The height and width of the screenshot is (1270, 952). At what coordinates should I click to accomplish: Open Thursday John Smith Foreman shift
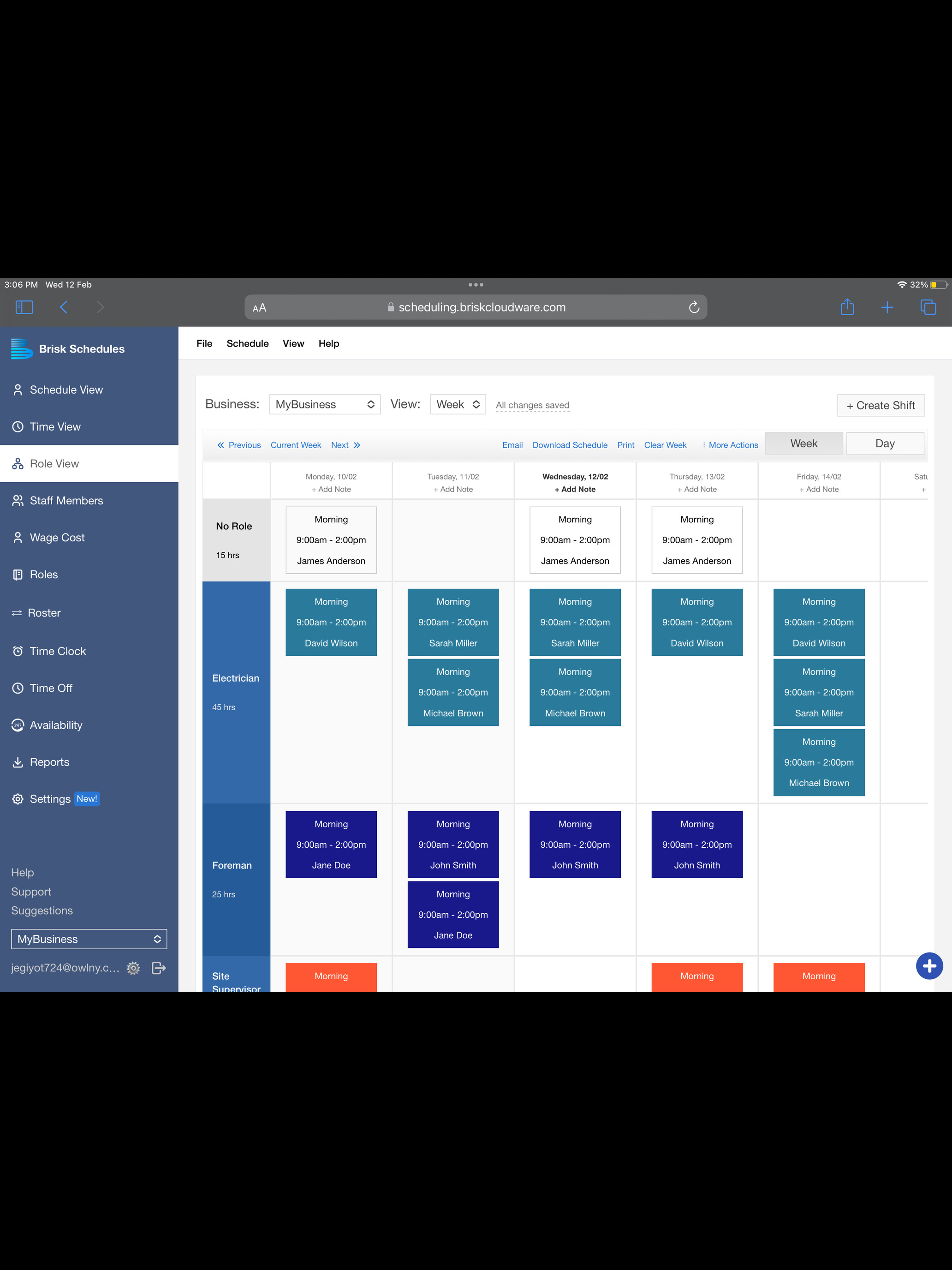coord(696,844)
